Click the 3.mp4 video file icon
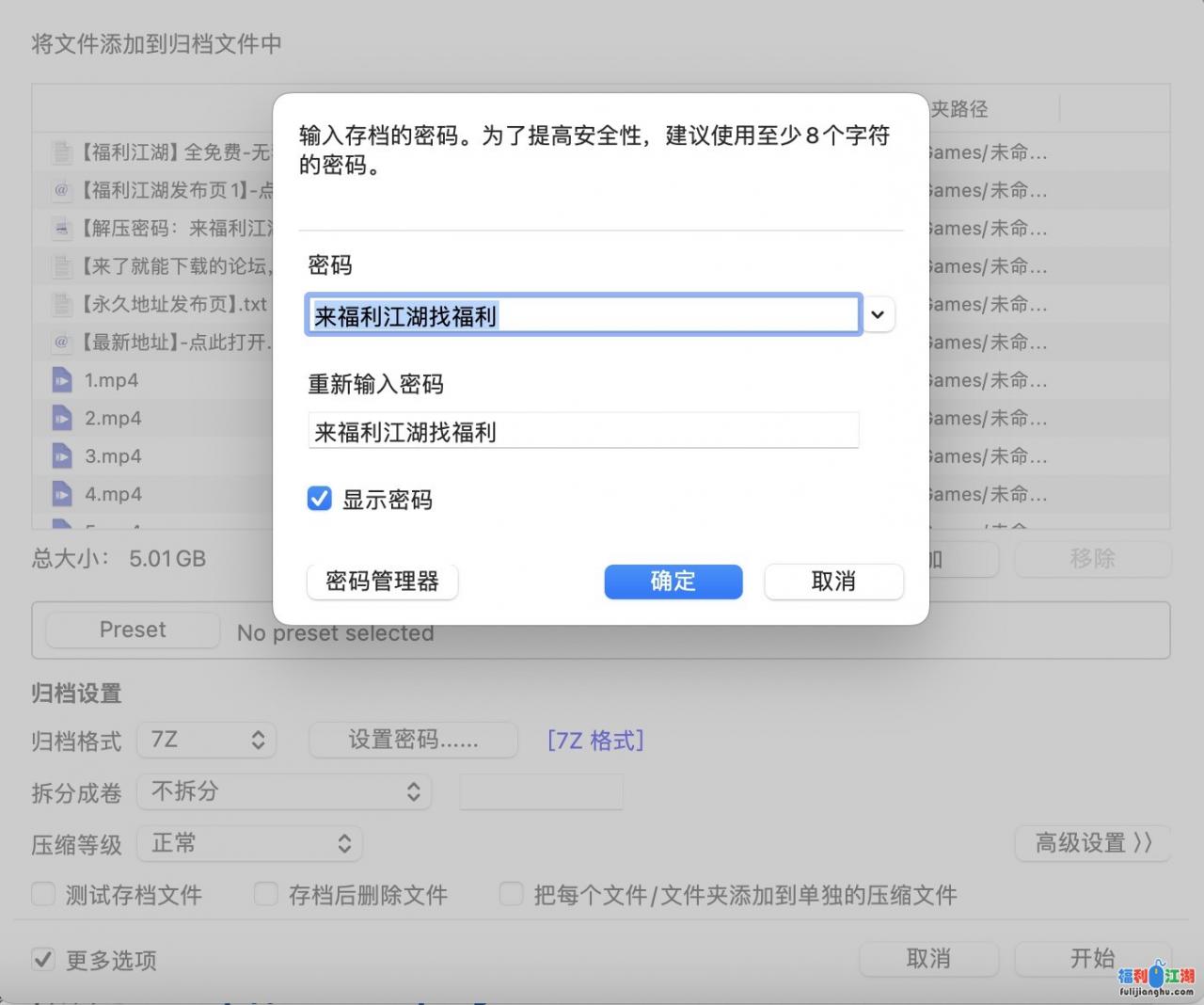Viewport: 1204px width, 1005px height. 61,456
